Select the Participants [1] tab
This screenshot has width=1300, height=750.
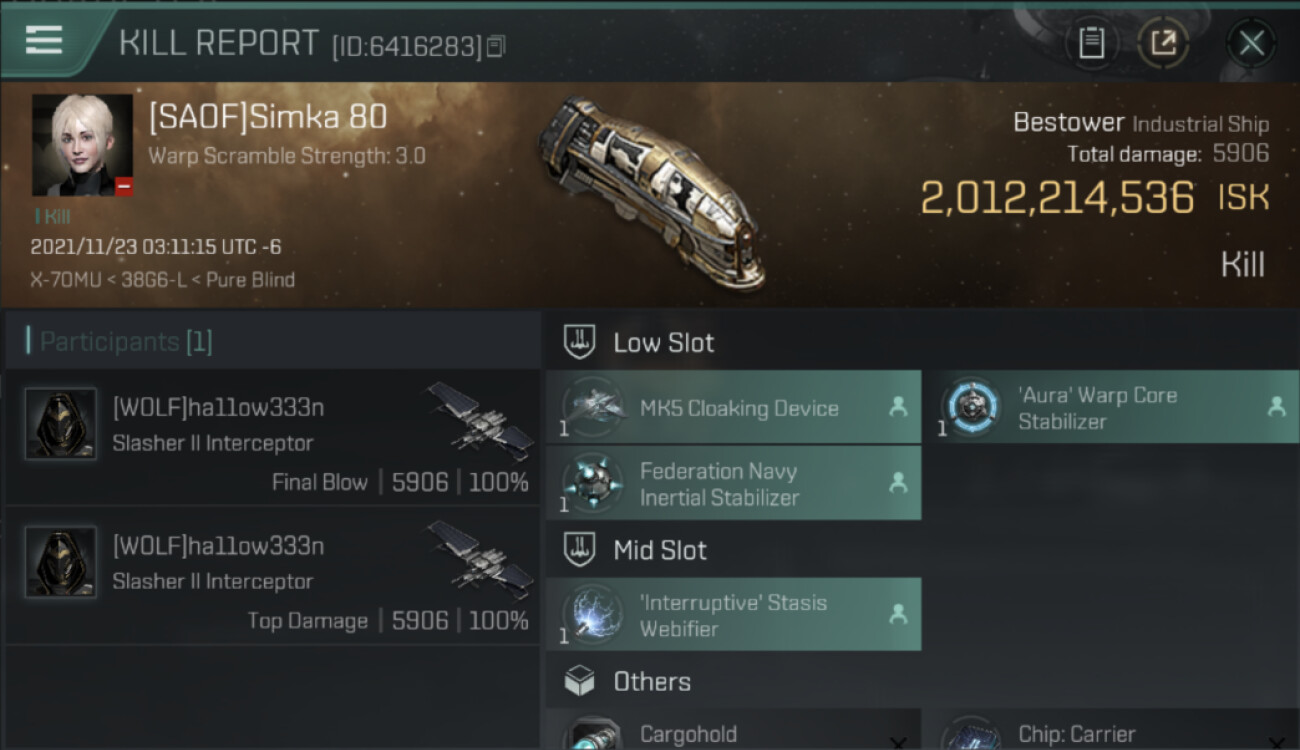tap(126, 342)
